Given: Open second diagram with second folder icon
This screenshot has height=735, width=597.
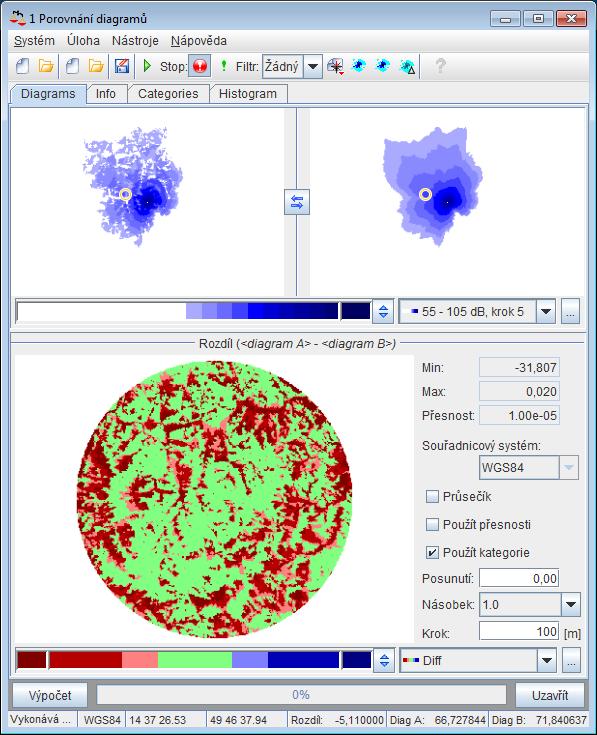Looking at the screenshot, I should 96,66.
